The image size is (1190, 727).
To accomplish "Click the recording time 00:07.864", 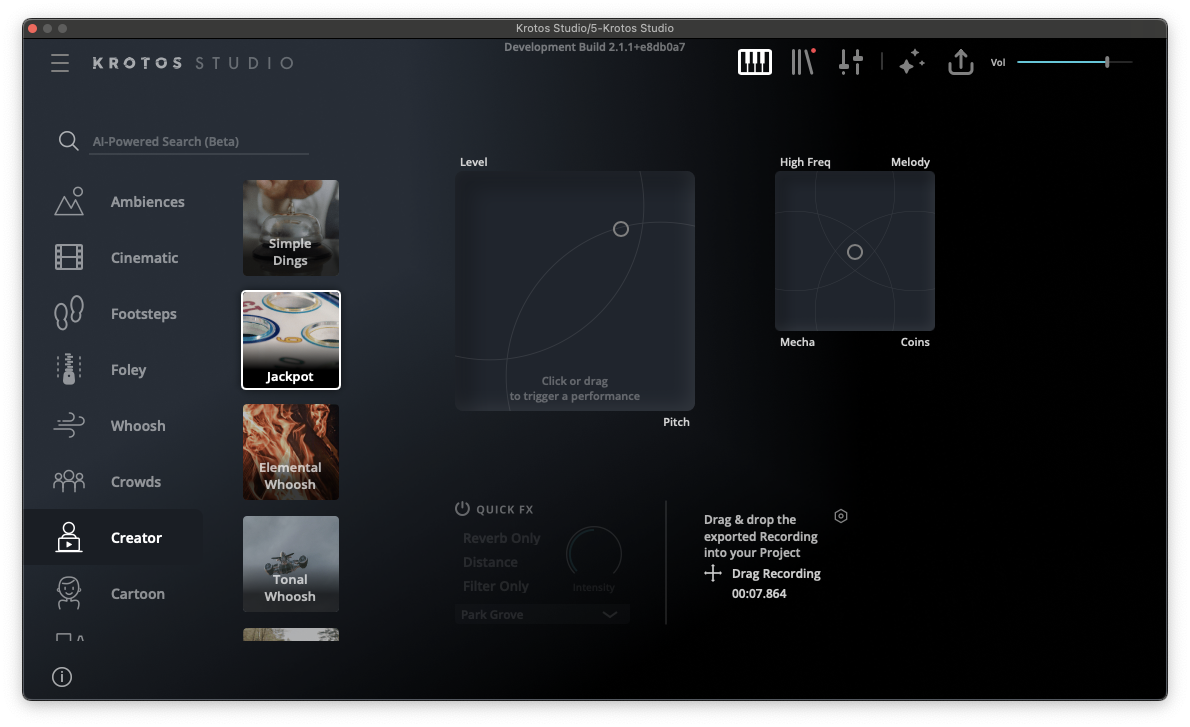I will point(759,593).
